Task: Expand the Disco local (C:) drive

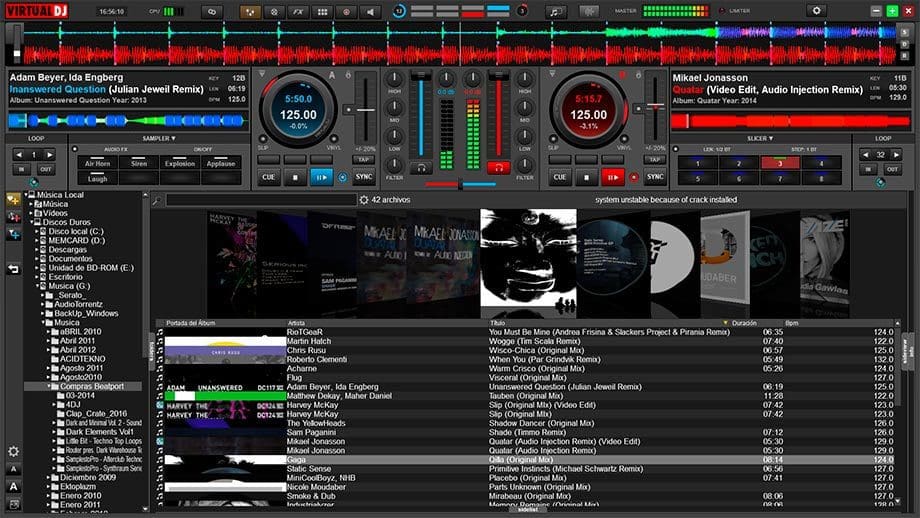Action: pyautogui.click(x=37, y=232)
